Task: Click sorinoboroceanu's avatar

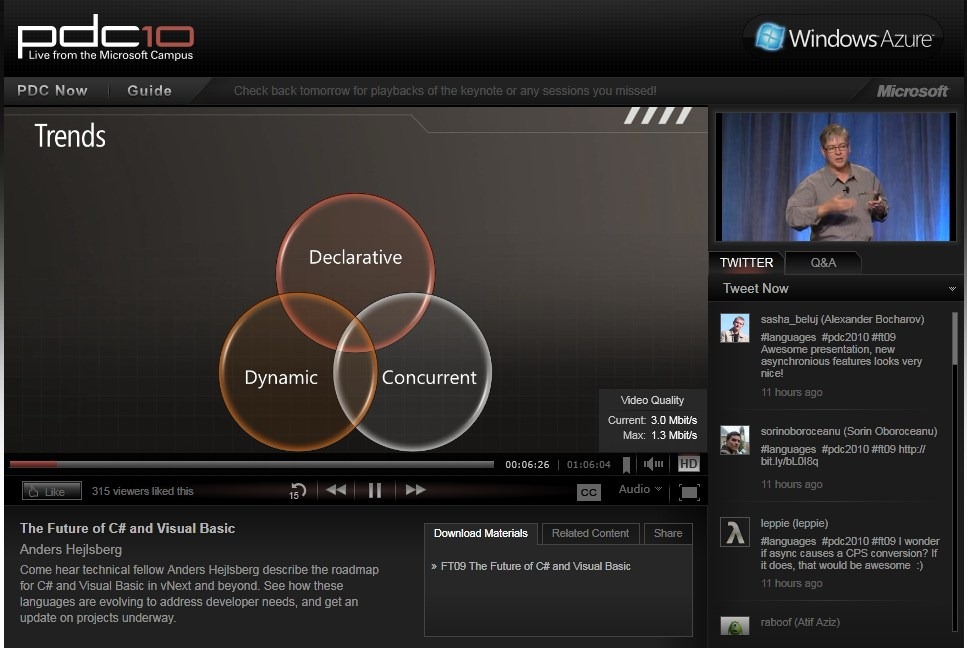Action: pyautogui.click(x=735, y=440)
